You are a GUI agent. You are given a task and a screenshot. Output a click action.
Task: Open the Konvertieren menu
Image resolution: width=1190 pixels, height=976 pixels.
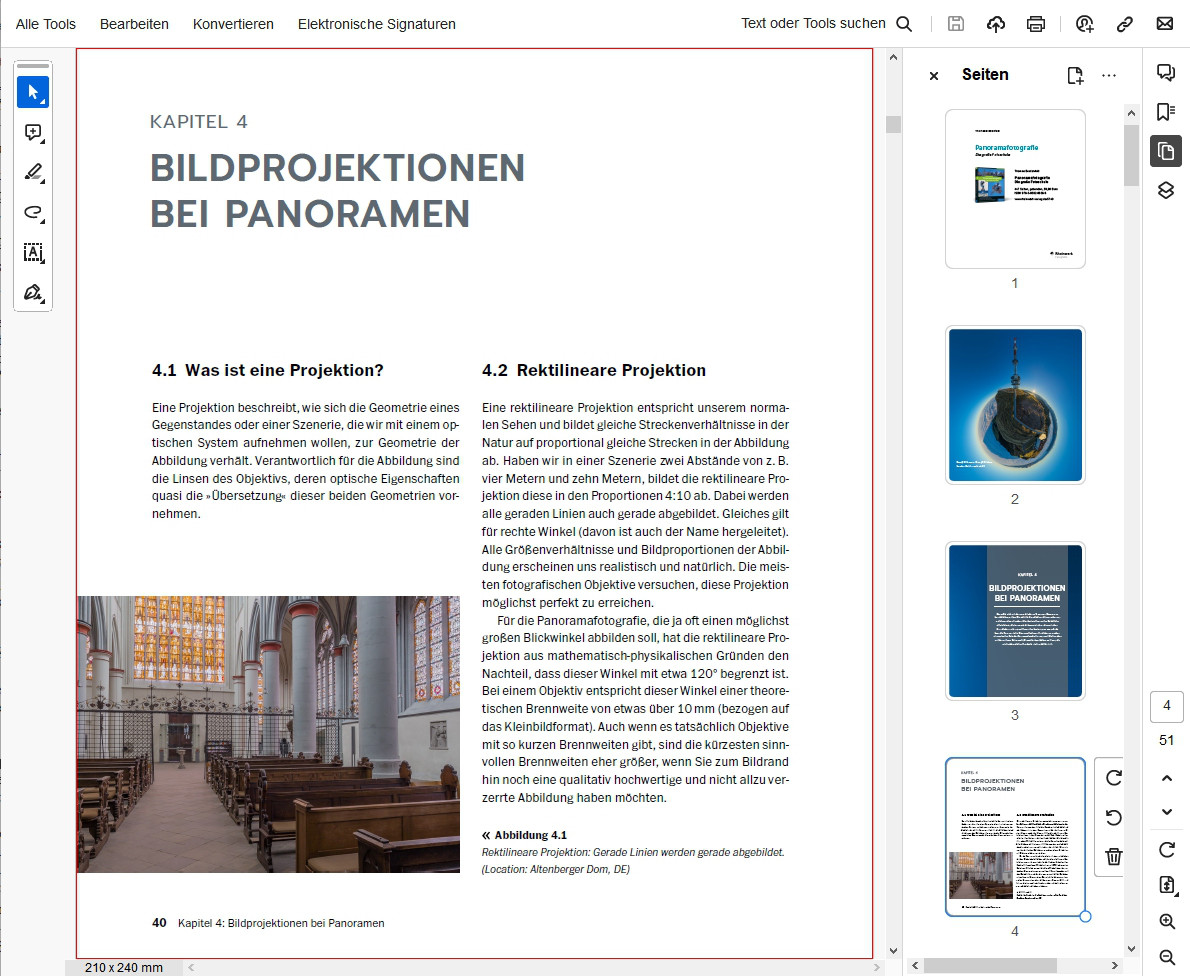tap(233, 24)
